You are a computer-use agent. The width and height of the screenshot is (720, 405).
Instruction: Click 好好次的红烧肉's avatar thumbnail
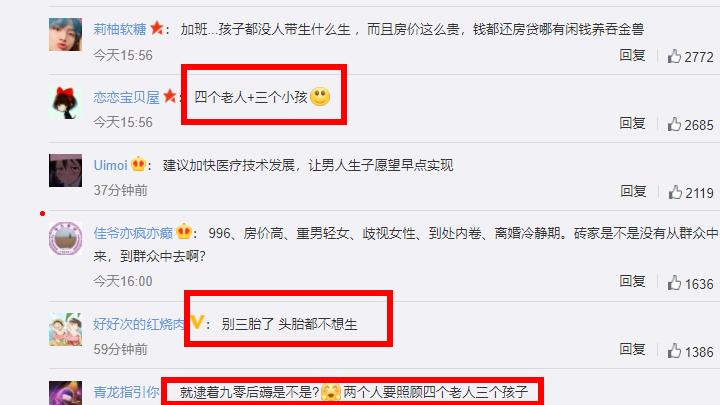point(66,329)
